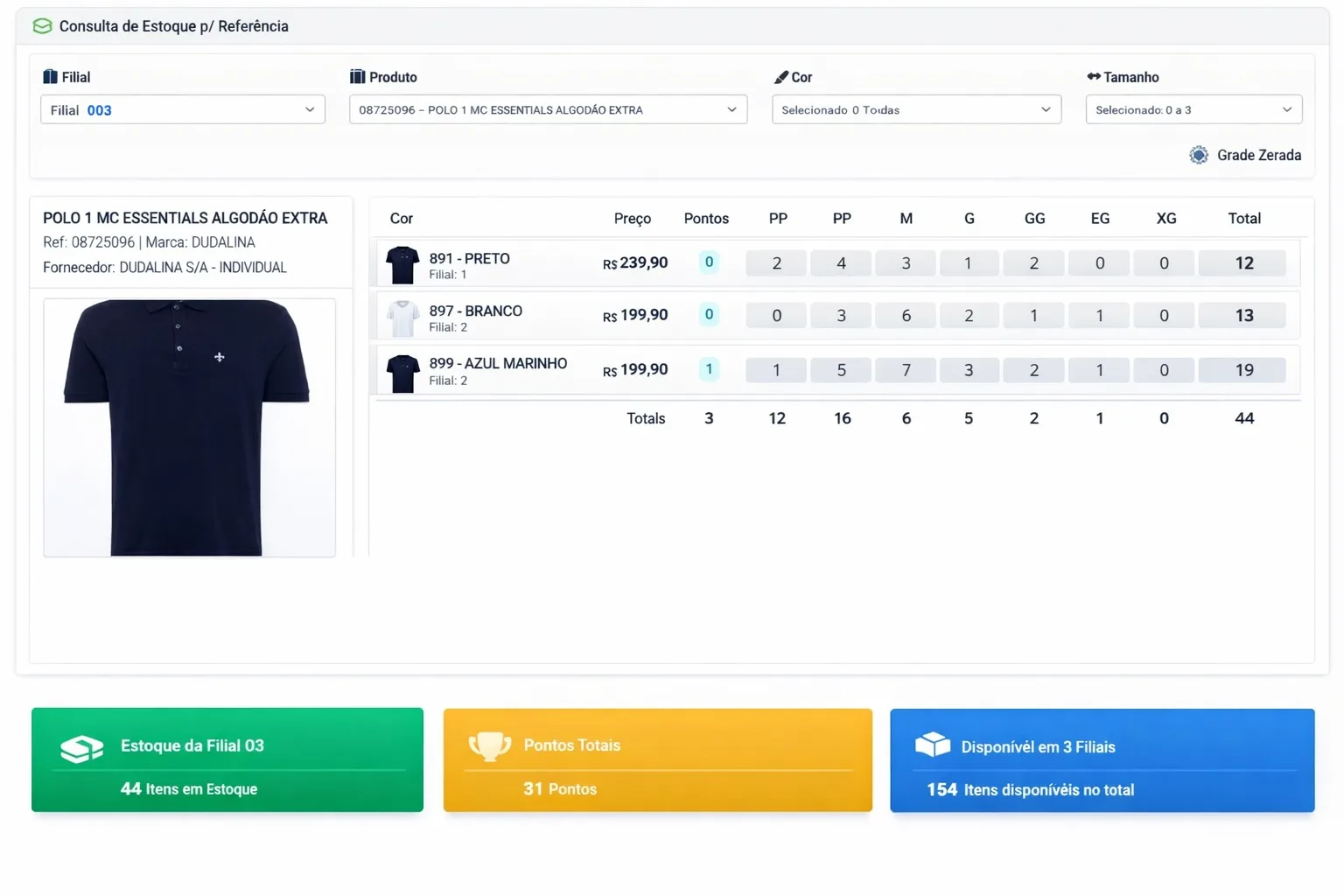Open the Cor filter dropdown
The image size is (1344, 896).
(916, 110)
